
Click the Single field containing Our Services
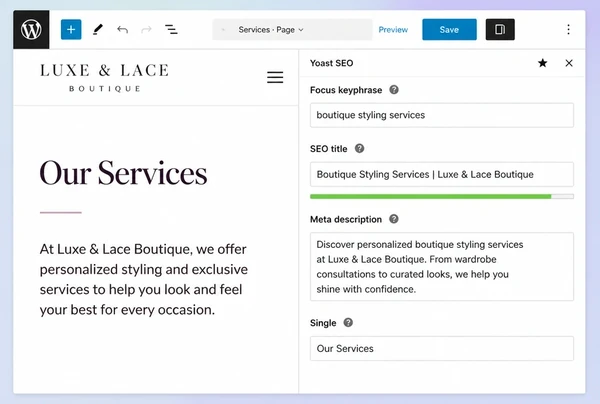tap(442, 349)
